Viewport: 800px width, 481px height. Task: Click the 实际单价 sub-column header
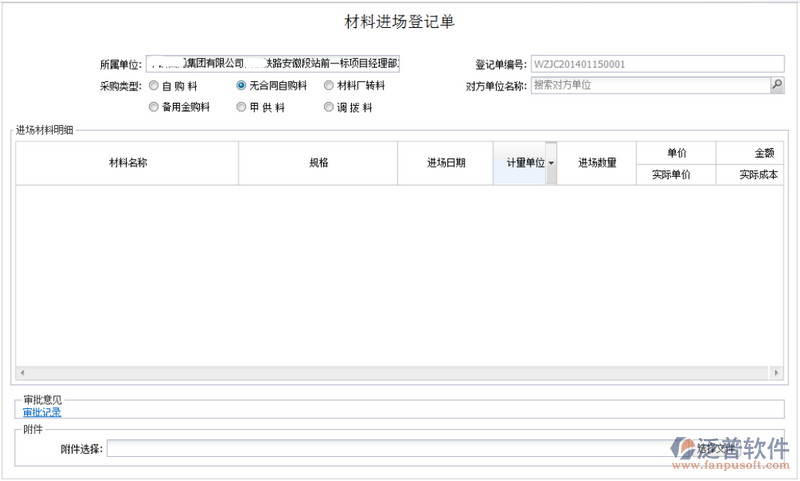pyautogui.click(x=677, y=174)
